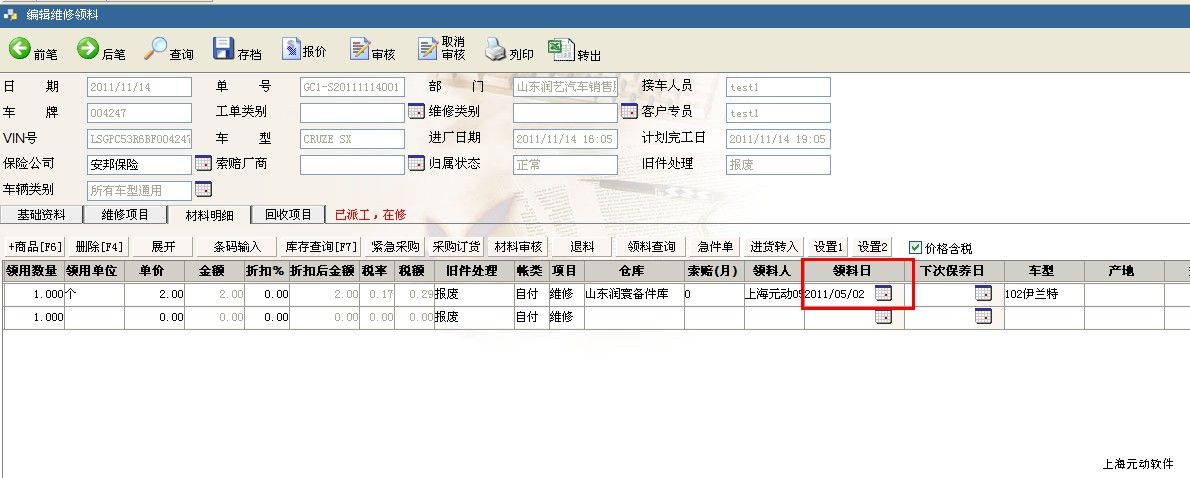
Task: Approve document using 审核 icon
Action: point(360,49)
